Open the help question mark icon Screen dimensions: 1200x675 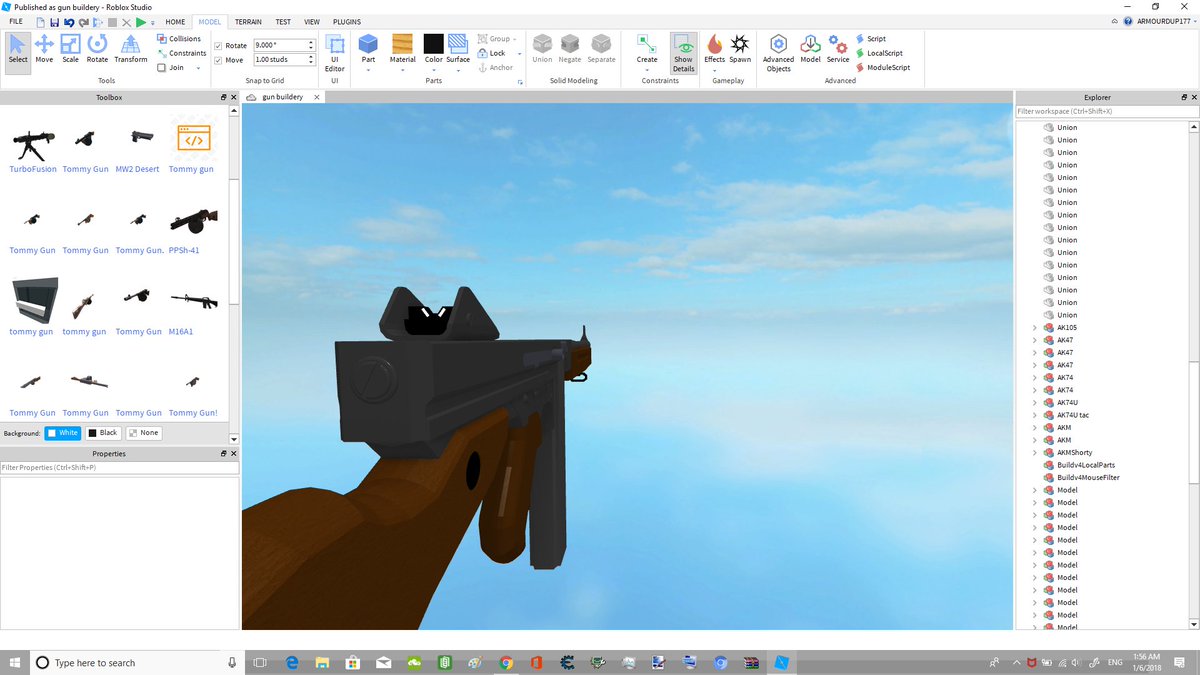coord(1129,21)
